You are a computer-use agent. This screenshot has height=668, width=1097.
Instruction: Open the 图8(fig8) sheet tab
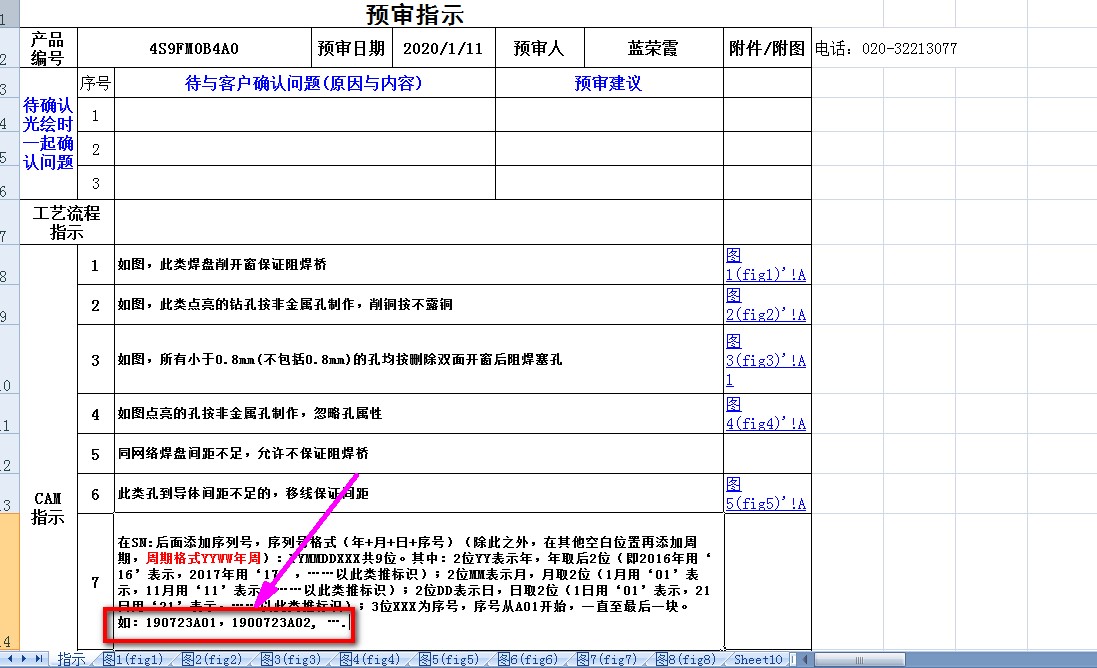pyautogui.click(x=687, y=660)
